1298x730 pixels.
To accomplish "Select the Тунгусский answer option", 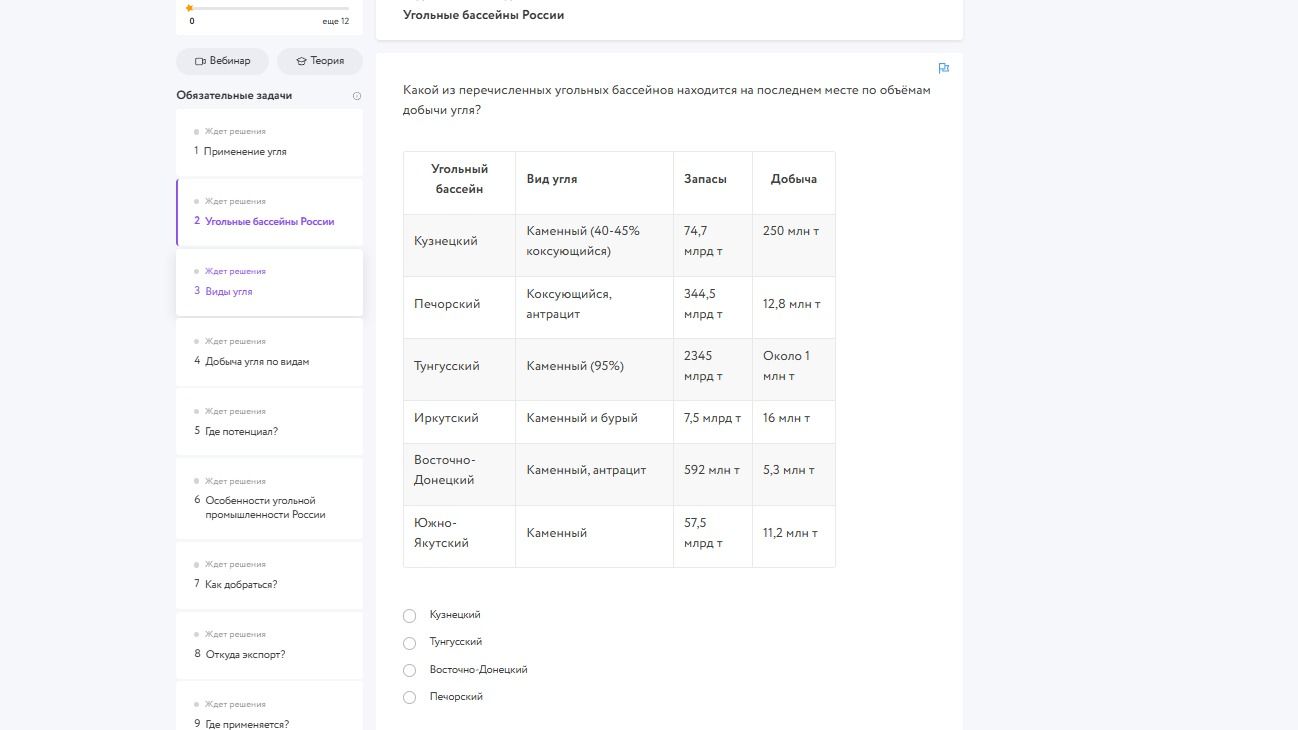I will pos(409,643).
